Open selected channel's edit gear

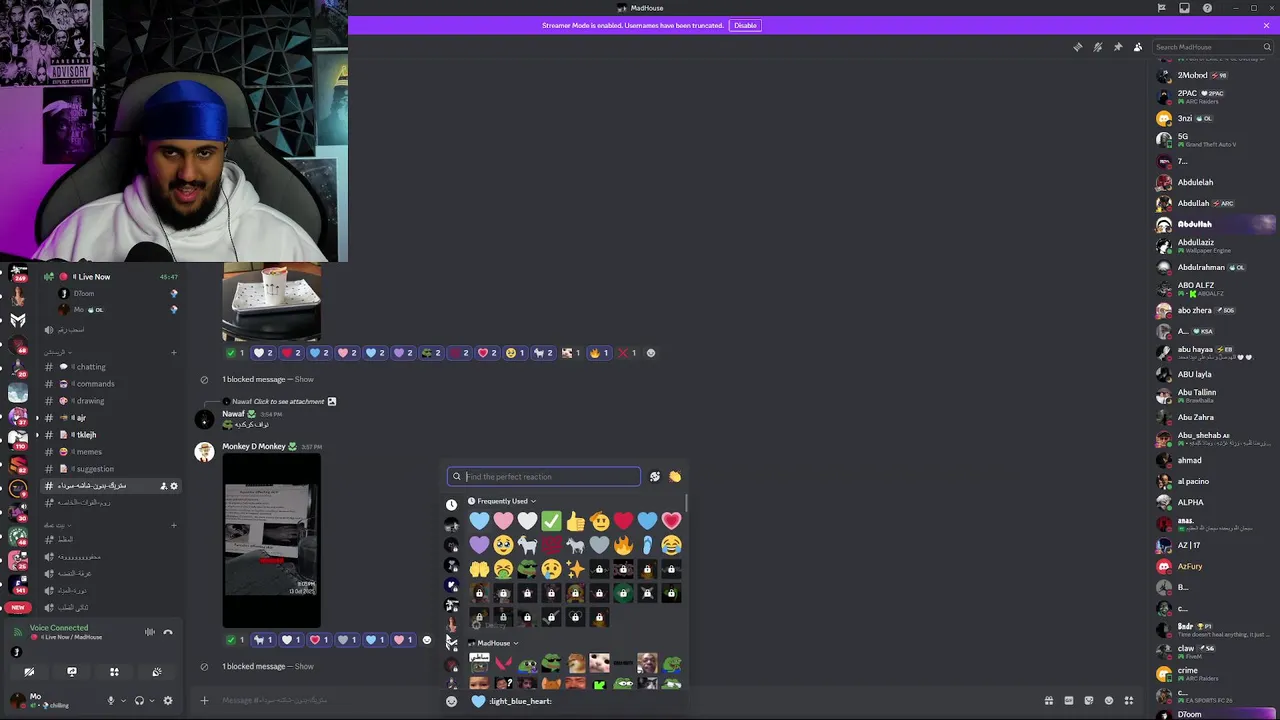174,486
